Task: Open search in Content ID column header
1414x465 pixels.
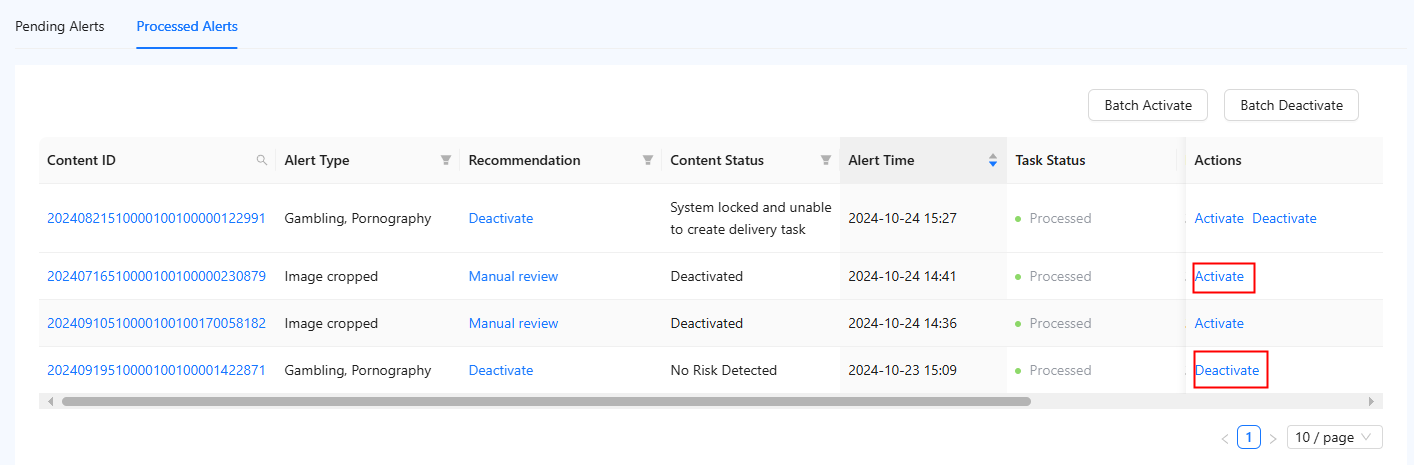Action: (x=262, y=160)
